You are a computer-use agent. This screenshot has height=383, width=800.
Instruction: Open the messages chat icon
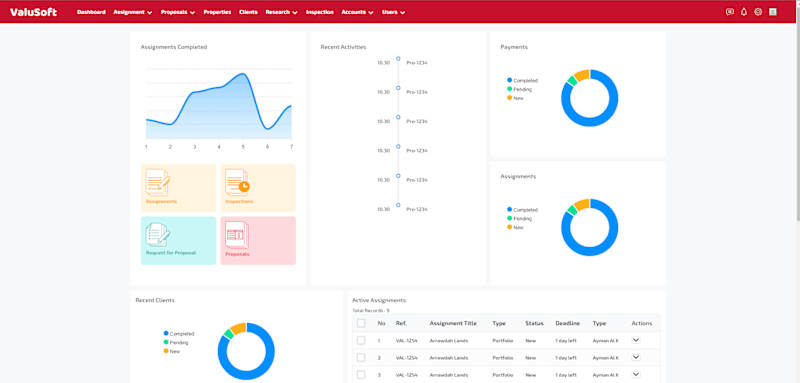click(730, 12)
